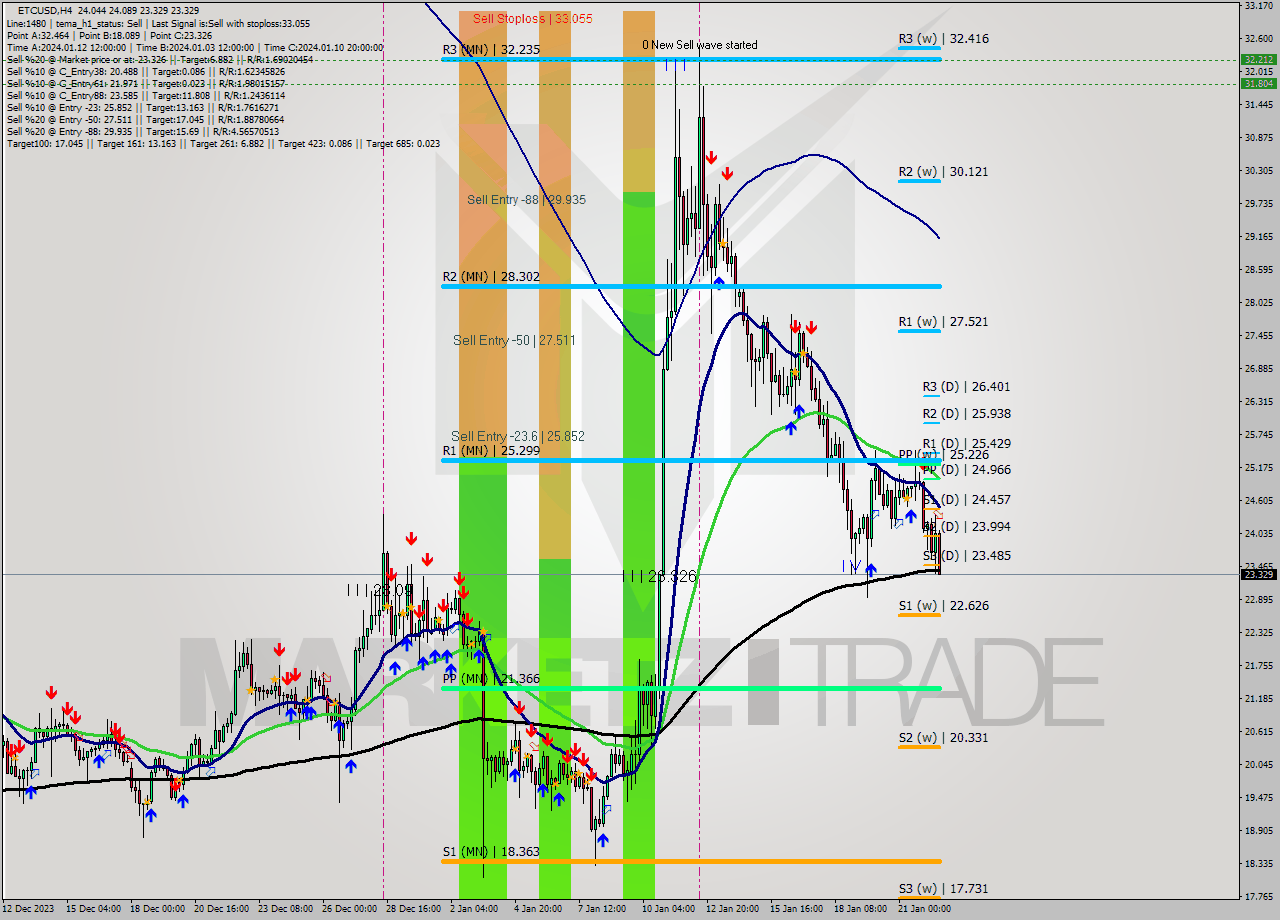Viewport: 1280px width, 920px height.
Task: Click the 30.300 price axis value
Action: coord(1258,171)
